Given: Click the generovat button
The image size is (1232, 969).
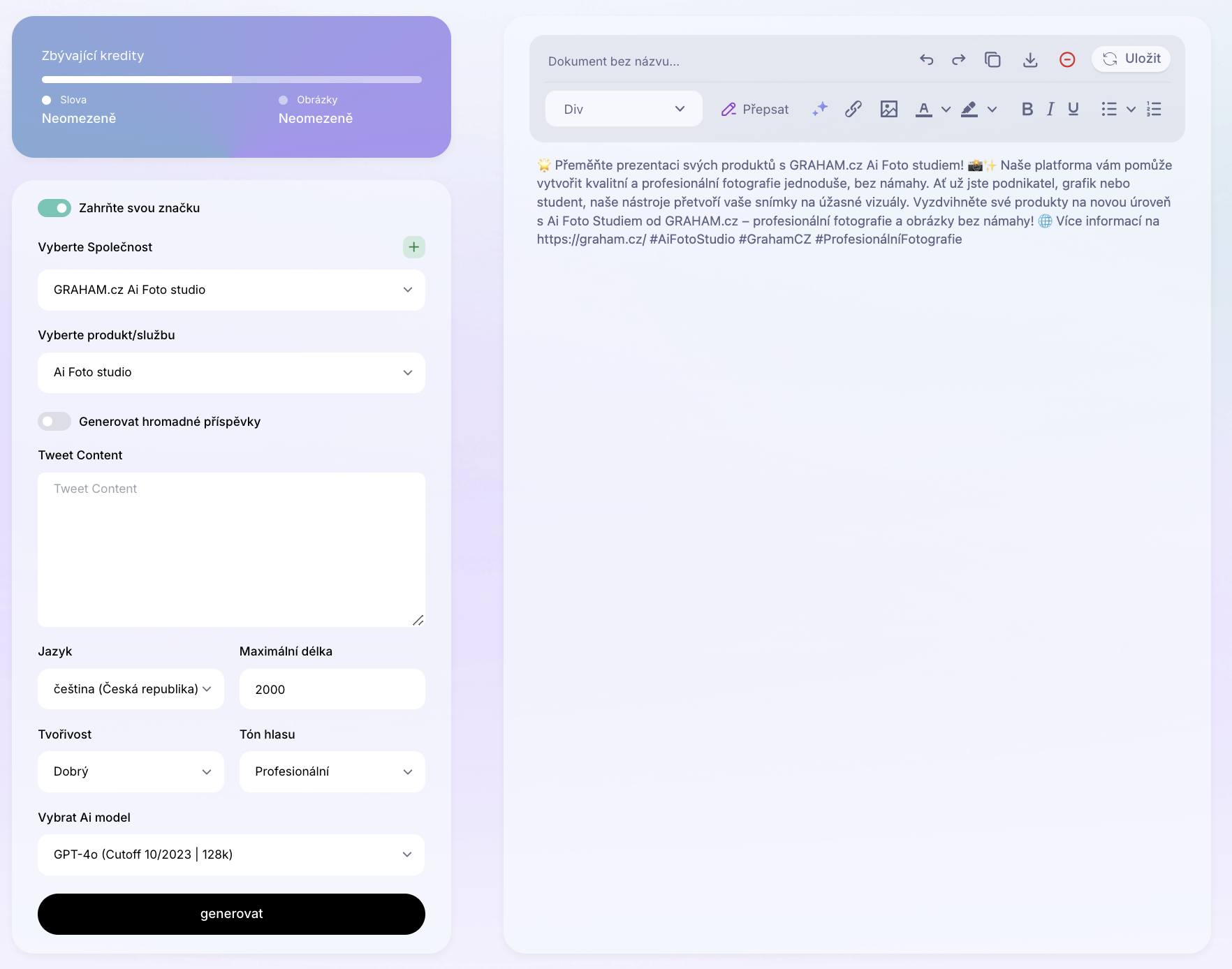Looking at the screenshot, I should click(x=231, y=914).
